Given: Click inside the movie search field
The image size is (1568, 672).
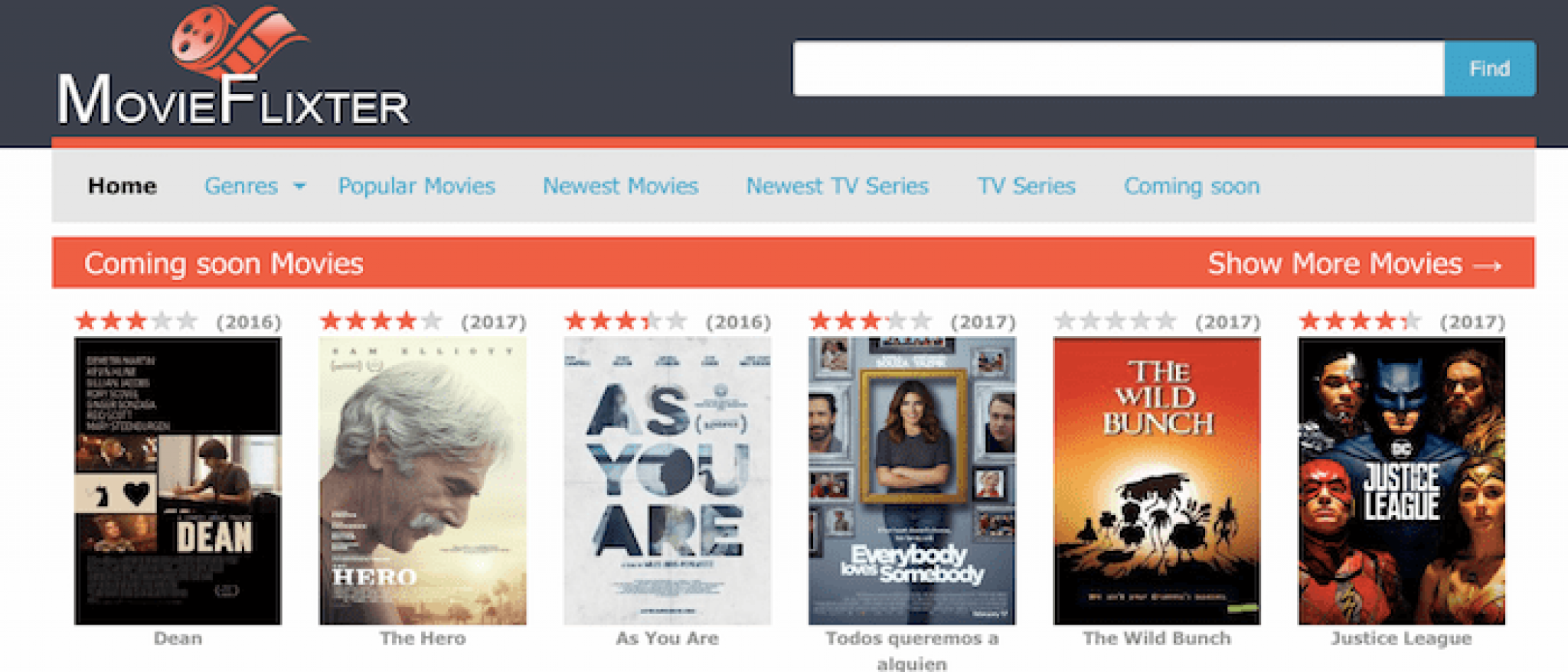Looking at the screenshot, I should pos(1118,69).
